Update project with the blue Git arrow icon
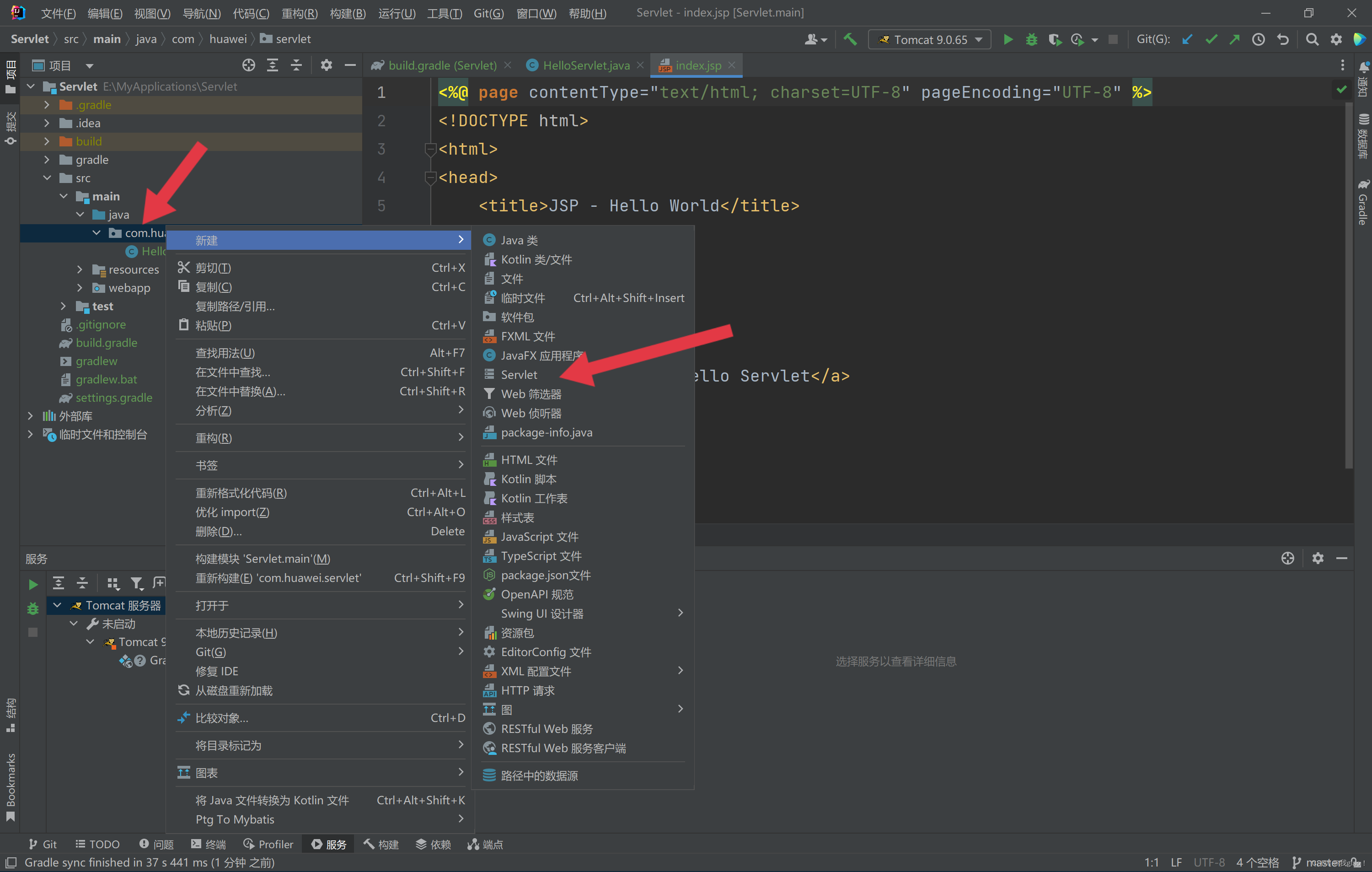 point(1187,39)
